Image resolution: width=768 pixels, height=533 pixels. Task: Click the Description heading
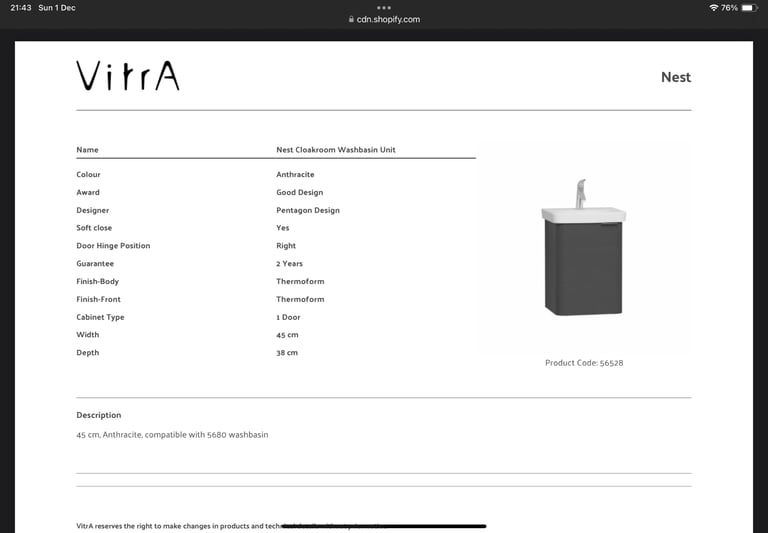(x=98, y=415)
